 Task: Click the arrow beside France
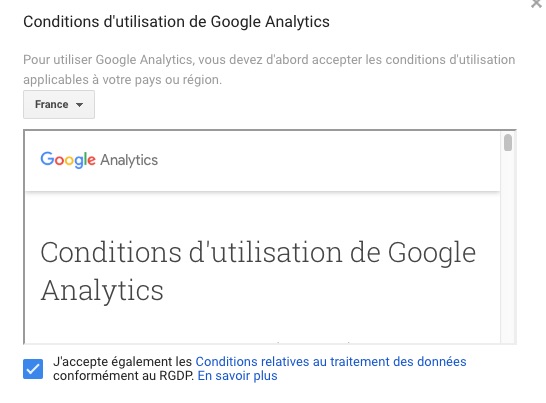79,105
